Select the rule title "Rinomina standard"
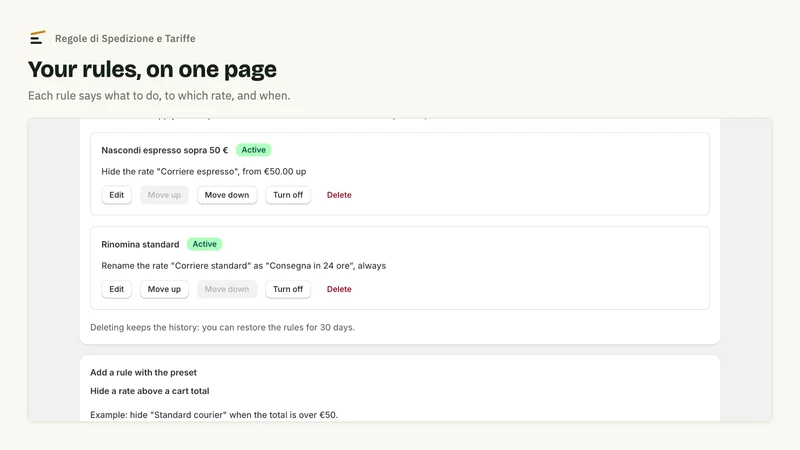This screenshot has width=800, height=450. 140,244
